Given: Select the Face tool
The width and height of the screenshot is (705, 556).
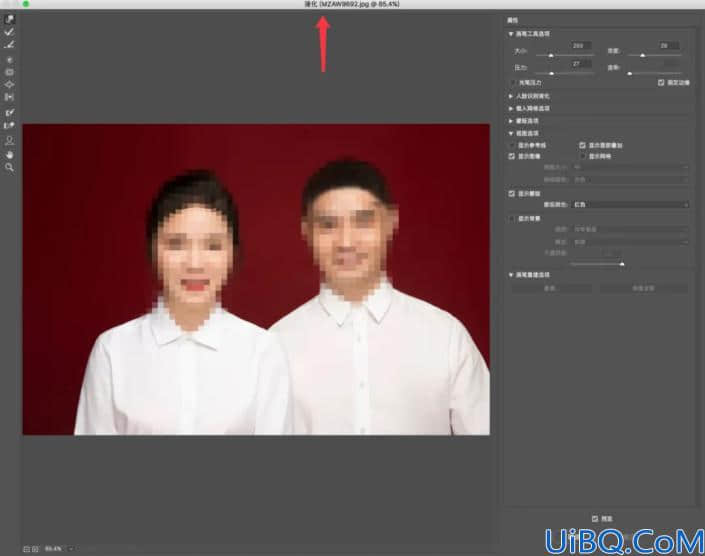Looking at the screenshot, I should (x=9, y=140).
